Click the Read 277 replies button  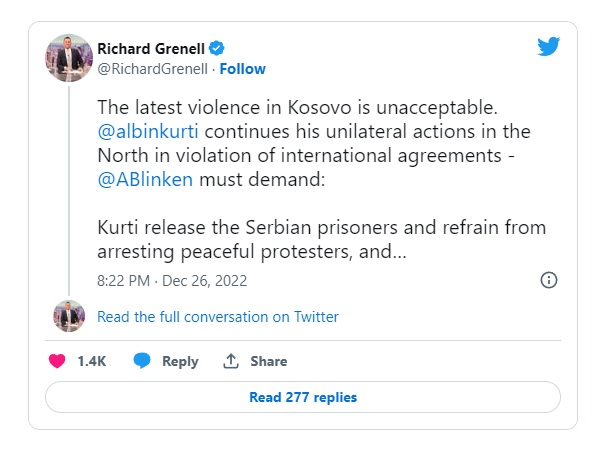pos(303,397)
